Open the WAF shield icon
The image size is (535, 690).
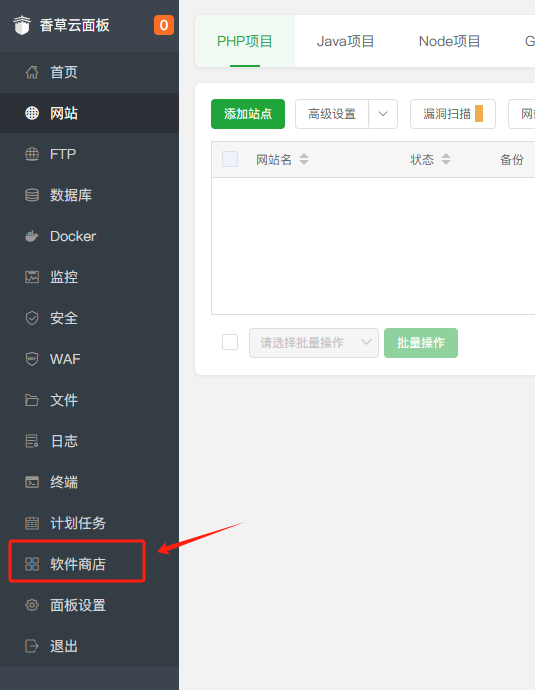tap(32, 359)
